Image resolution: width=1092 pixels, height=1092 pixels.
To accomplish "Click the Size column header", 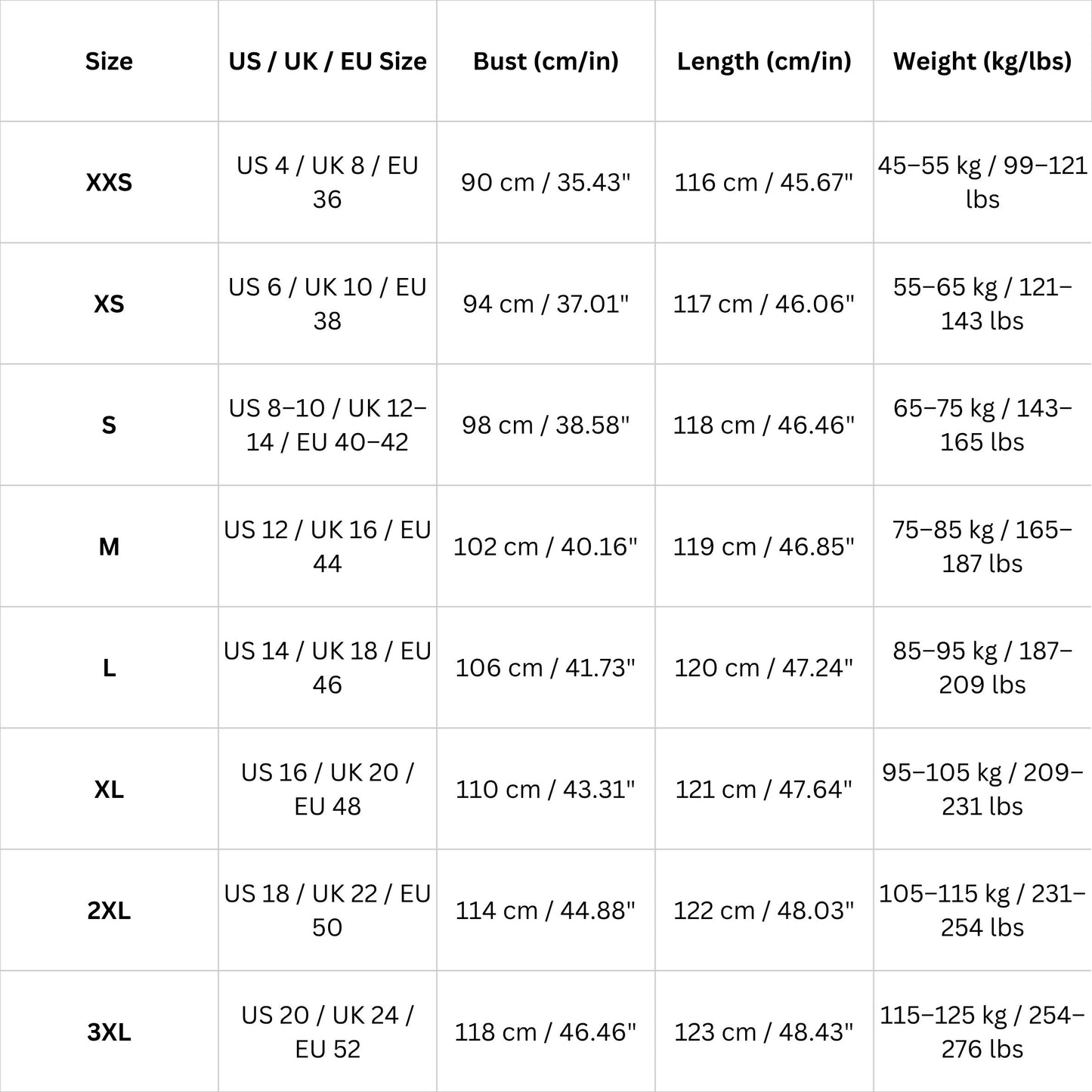I will (x=109, y=61).
